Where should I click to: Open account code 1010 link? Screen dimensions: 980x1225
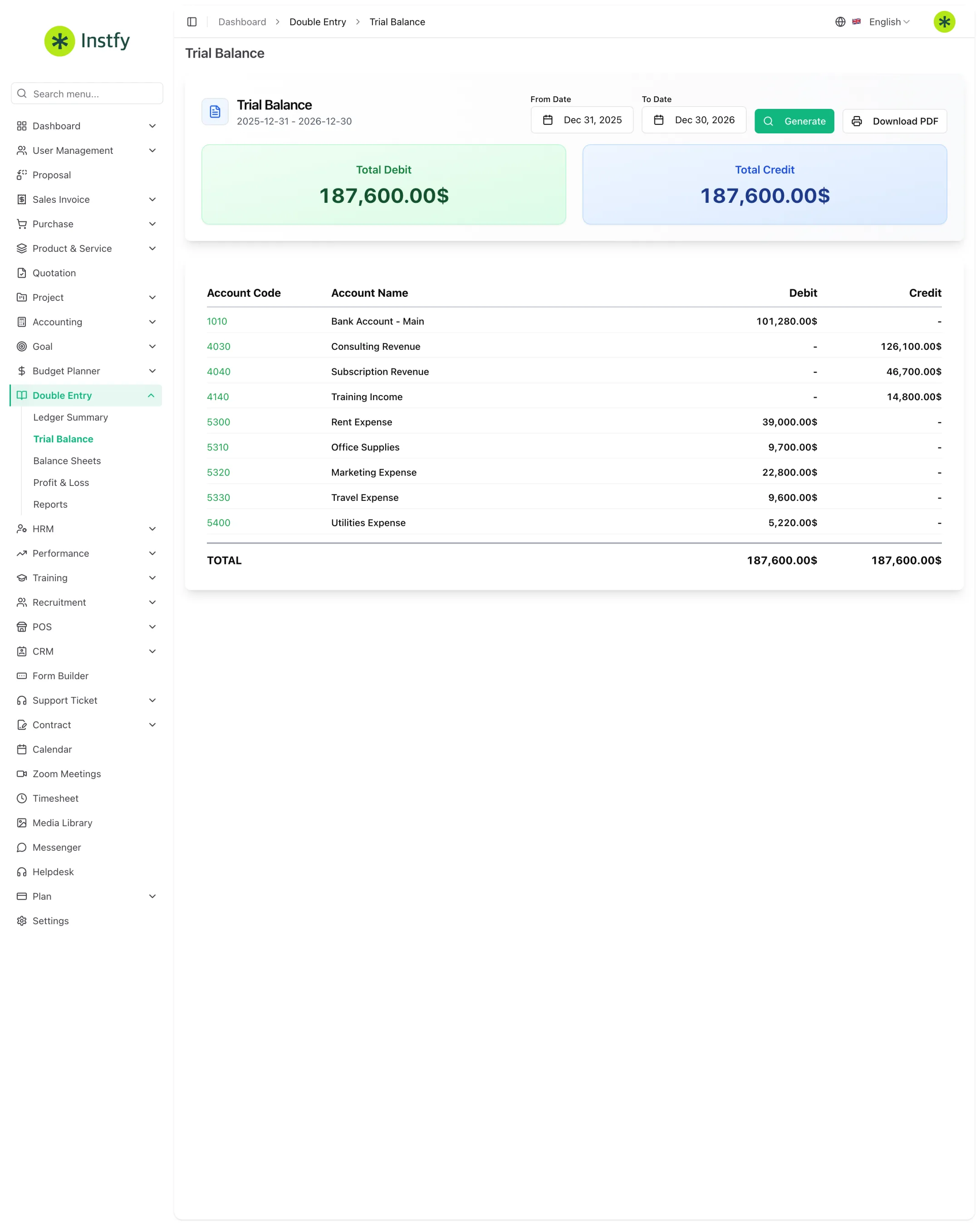tap(217, 321)
